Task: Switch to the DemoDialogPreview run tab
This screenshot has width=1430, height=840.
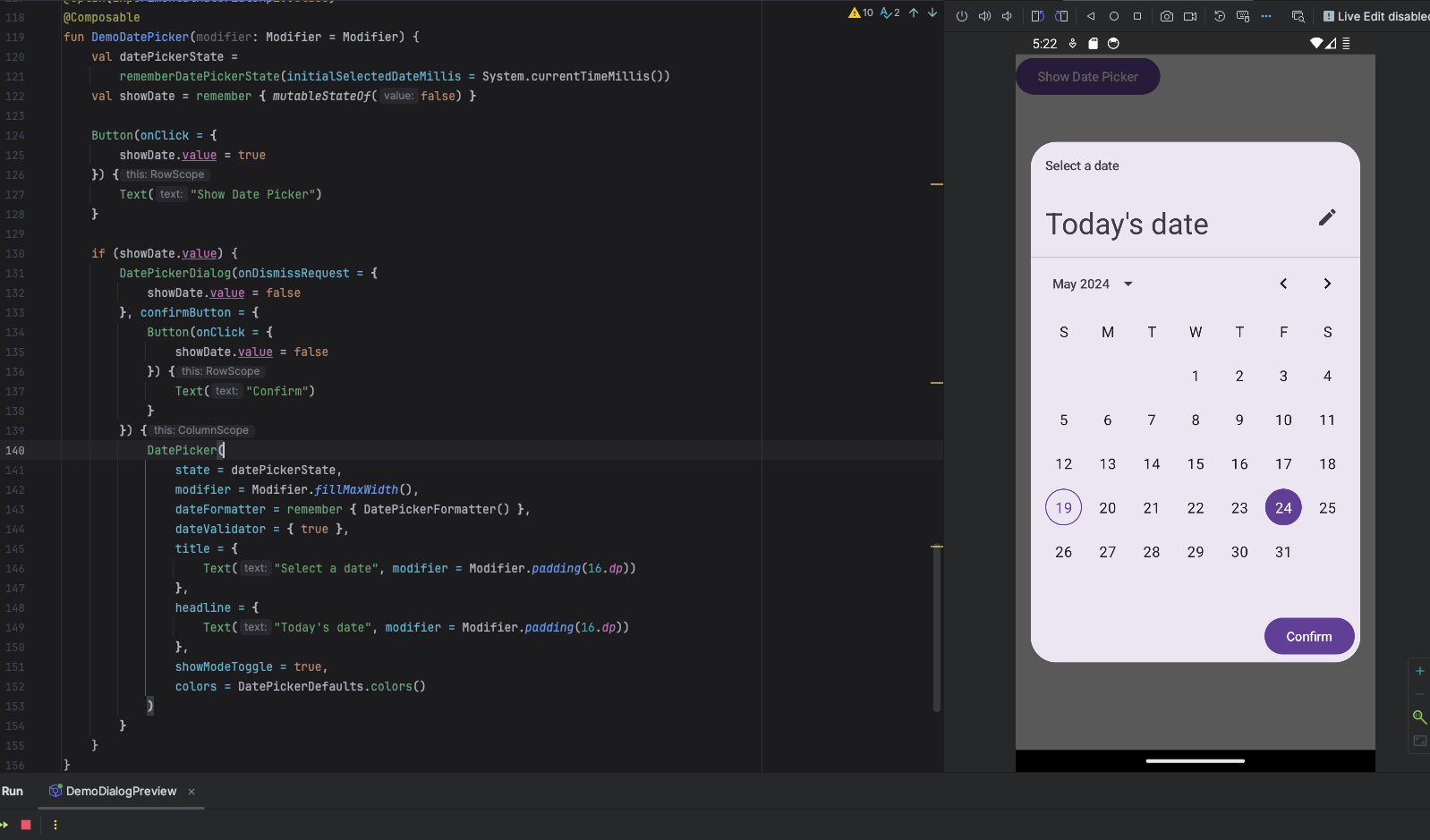Action: (x=121, y=792)
